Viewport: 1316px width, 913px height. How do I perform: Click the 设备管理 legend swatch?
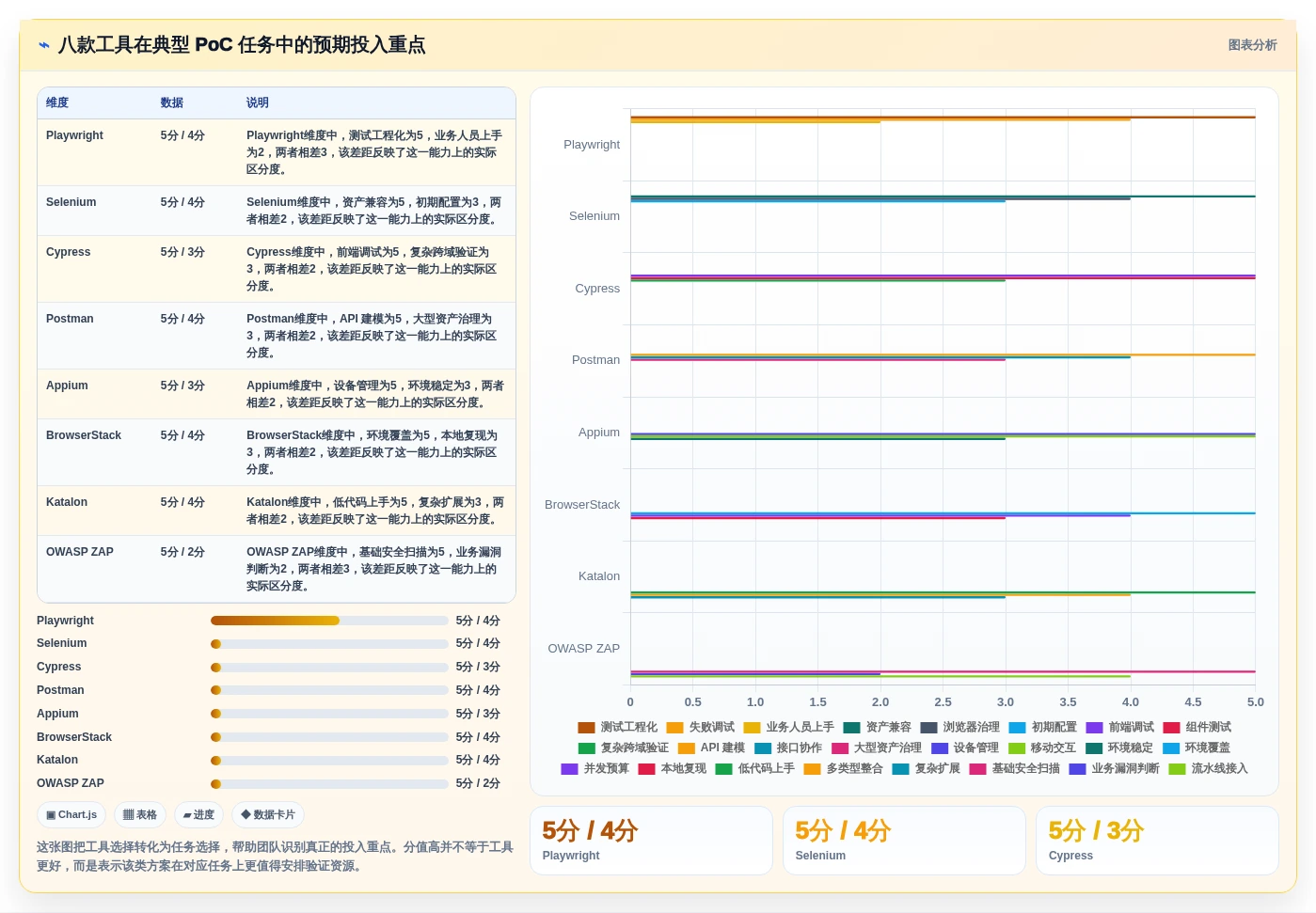940,748
